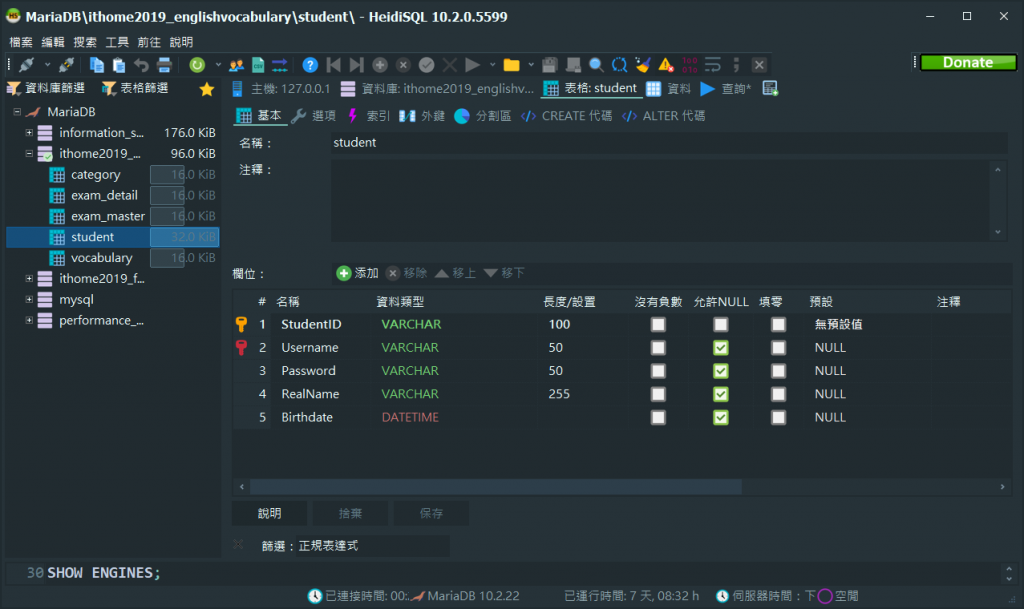Viewport: 1024px width, 609px height.
Task: Toggle unsigned checkbox for Birthdate row
Action: point(658,417)
